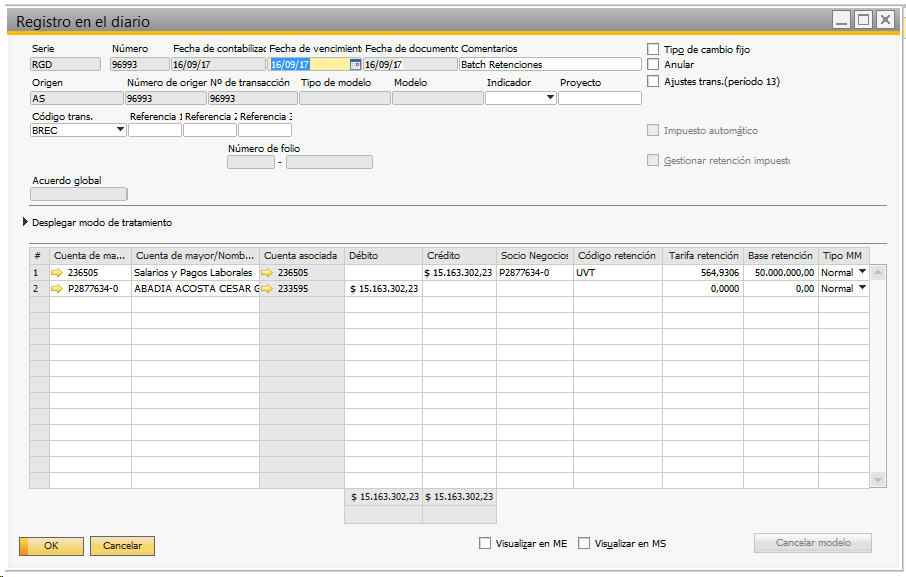Check the Anular checkbox
Screen dimensions: 906x577
pos(653,65)
